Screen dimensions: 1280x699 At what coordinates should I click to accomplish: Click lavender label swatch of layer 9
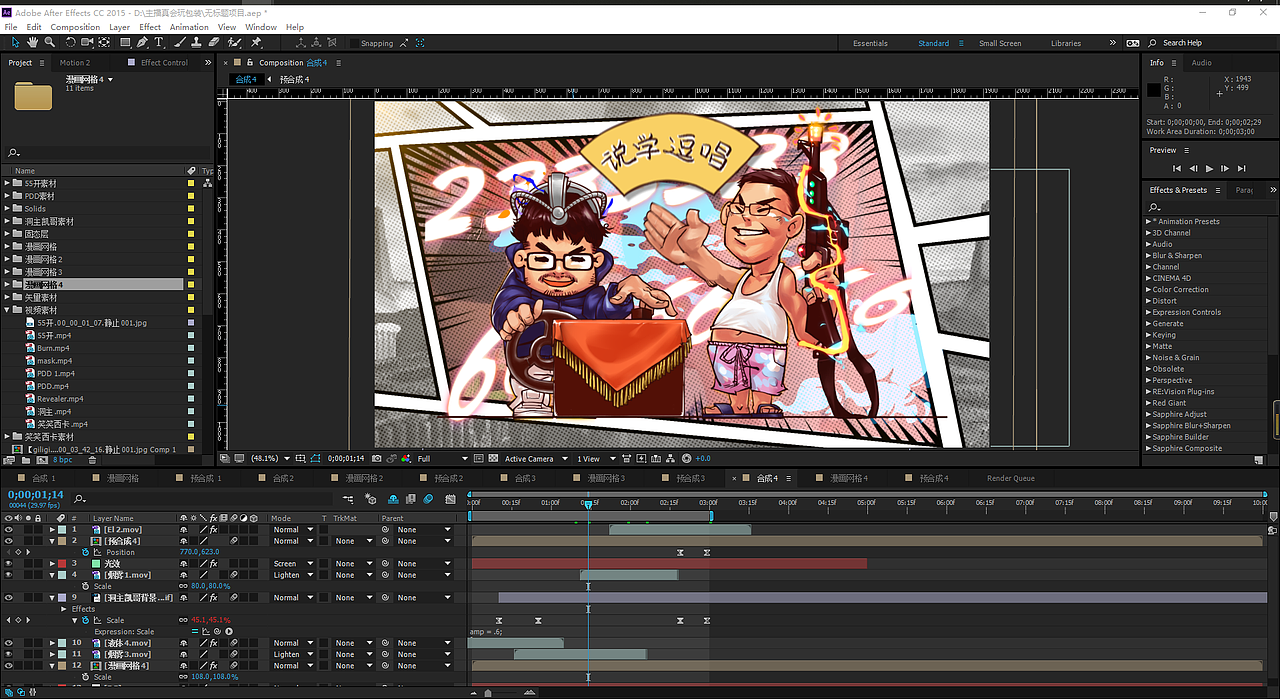[x=62, y=598]
